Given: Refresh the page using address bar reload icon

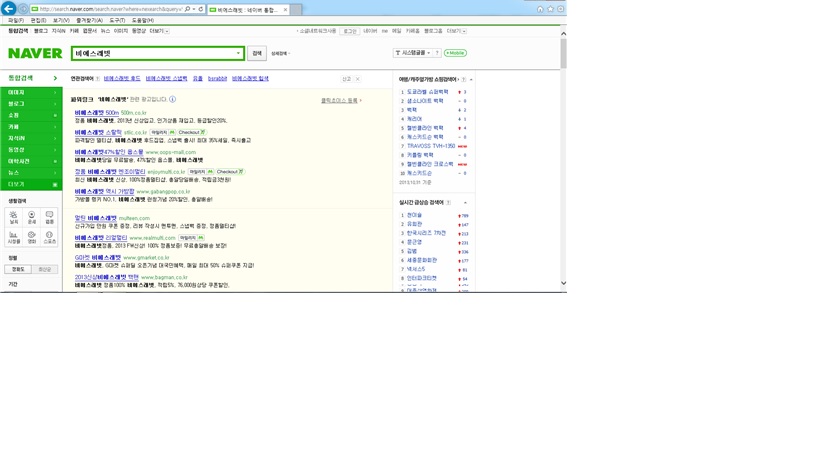Looking at the screenshot, I should [201, 9].
